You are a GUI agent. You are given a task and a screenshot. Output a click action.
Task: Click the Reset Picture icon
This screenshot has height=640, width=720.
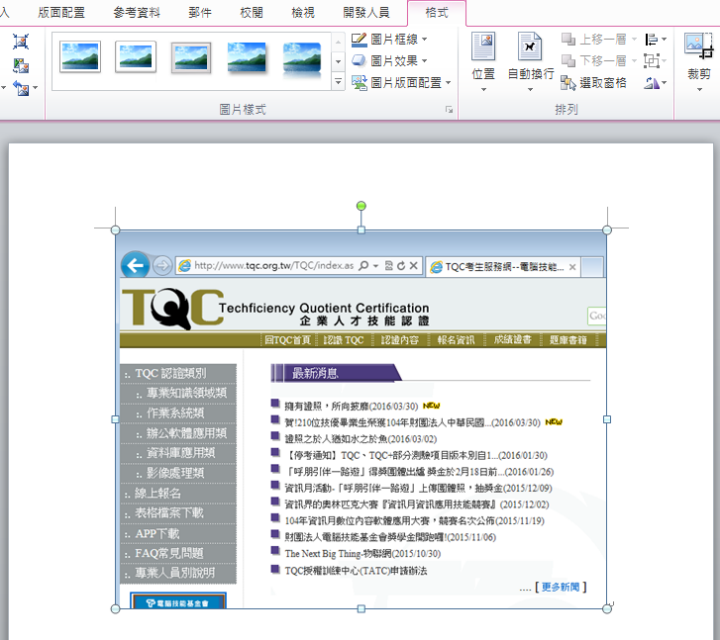[x=21, y=88]
